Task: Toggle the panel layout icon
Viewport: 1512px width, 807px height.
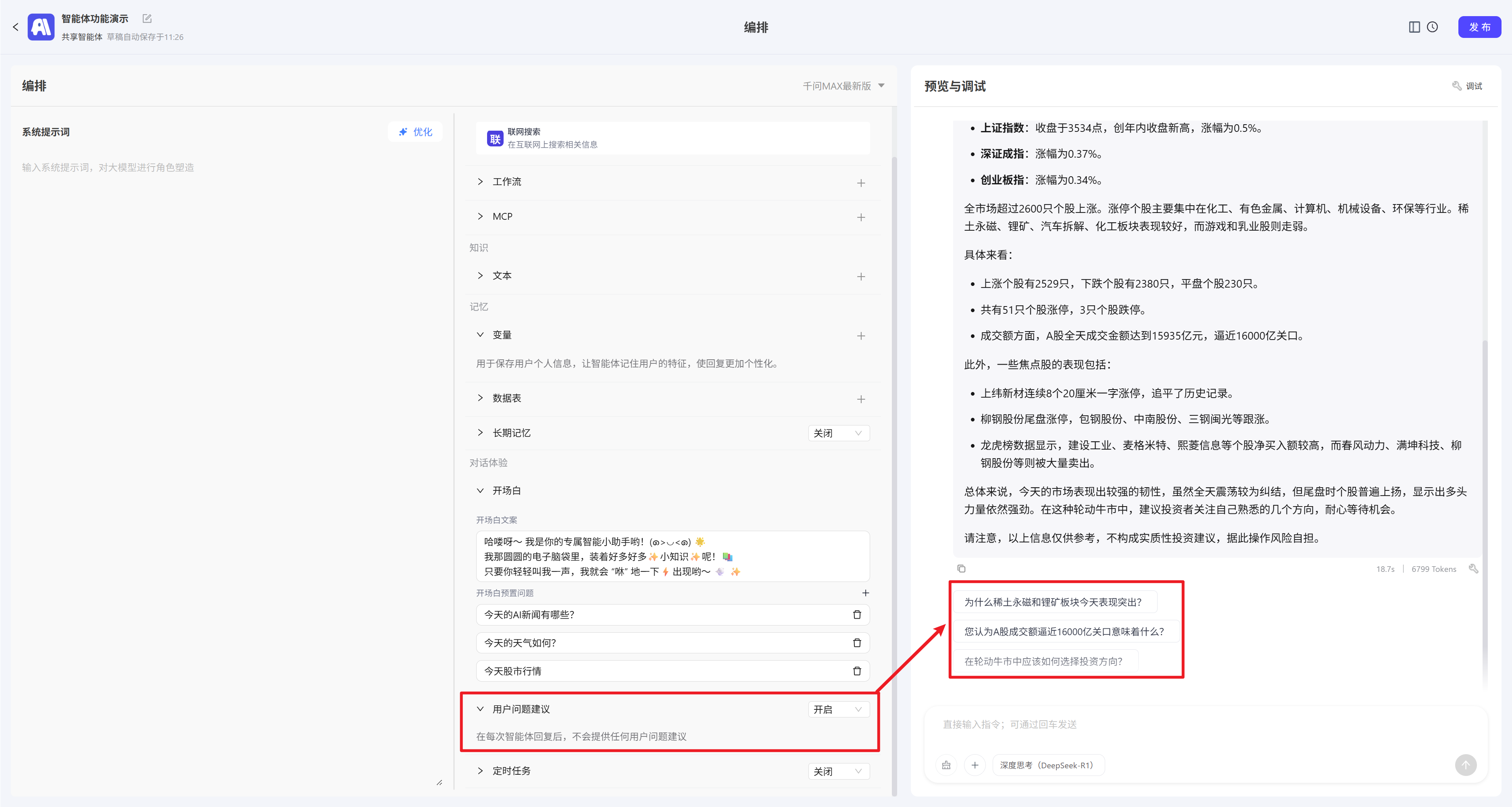Action: pyautogui.click(x=1414, y=27)
